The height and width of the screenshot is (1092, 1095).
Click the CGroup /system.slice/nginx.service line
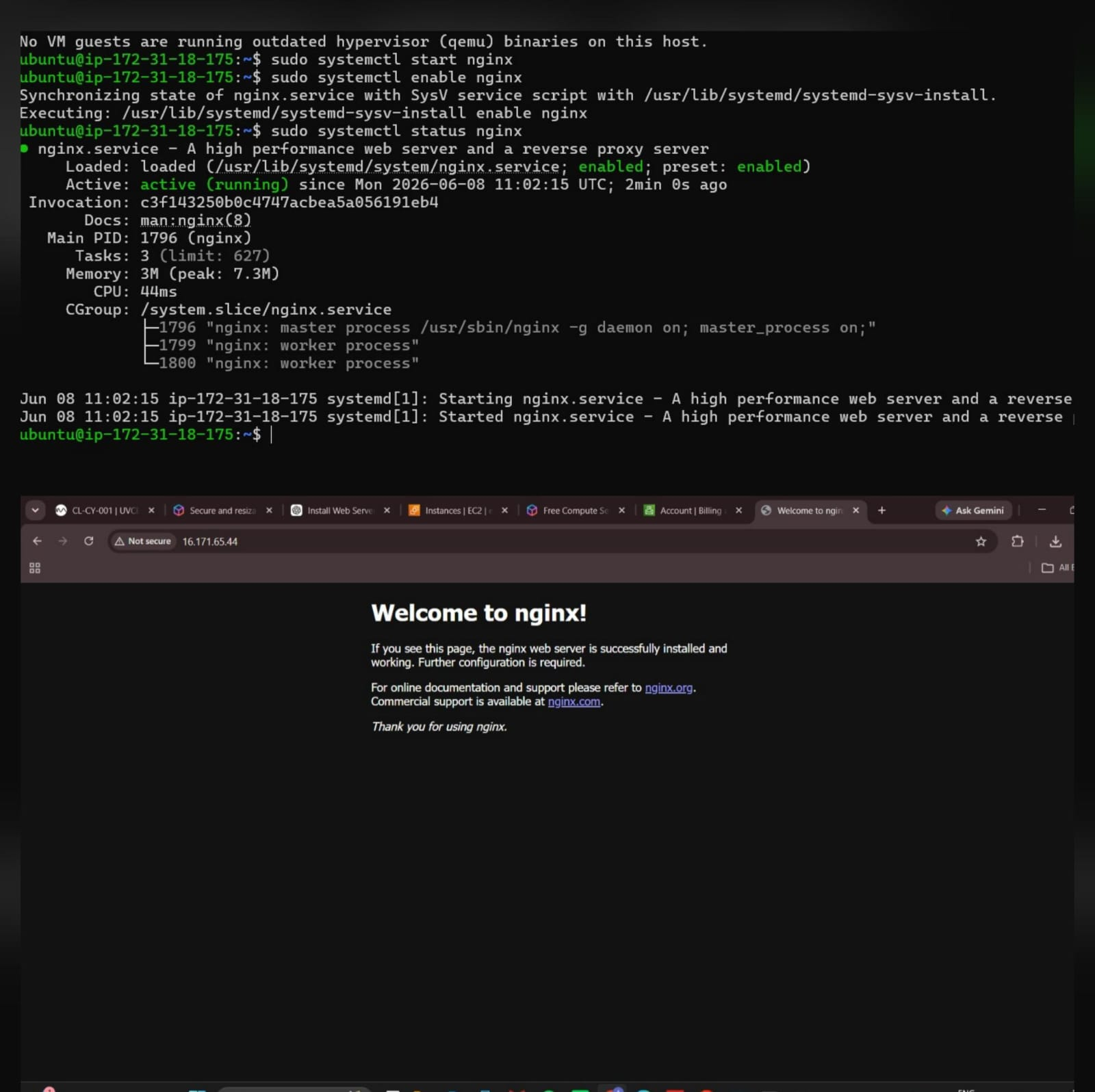[x=229, y=310]
